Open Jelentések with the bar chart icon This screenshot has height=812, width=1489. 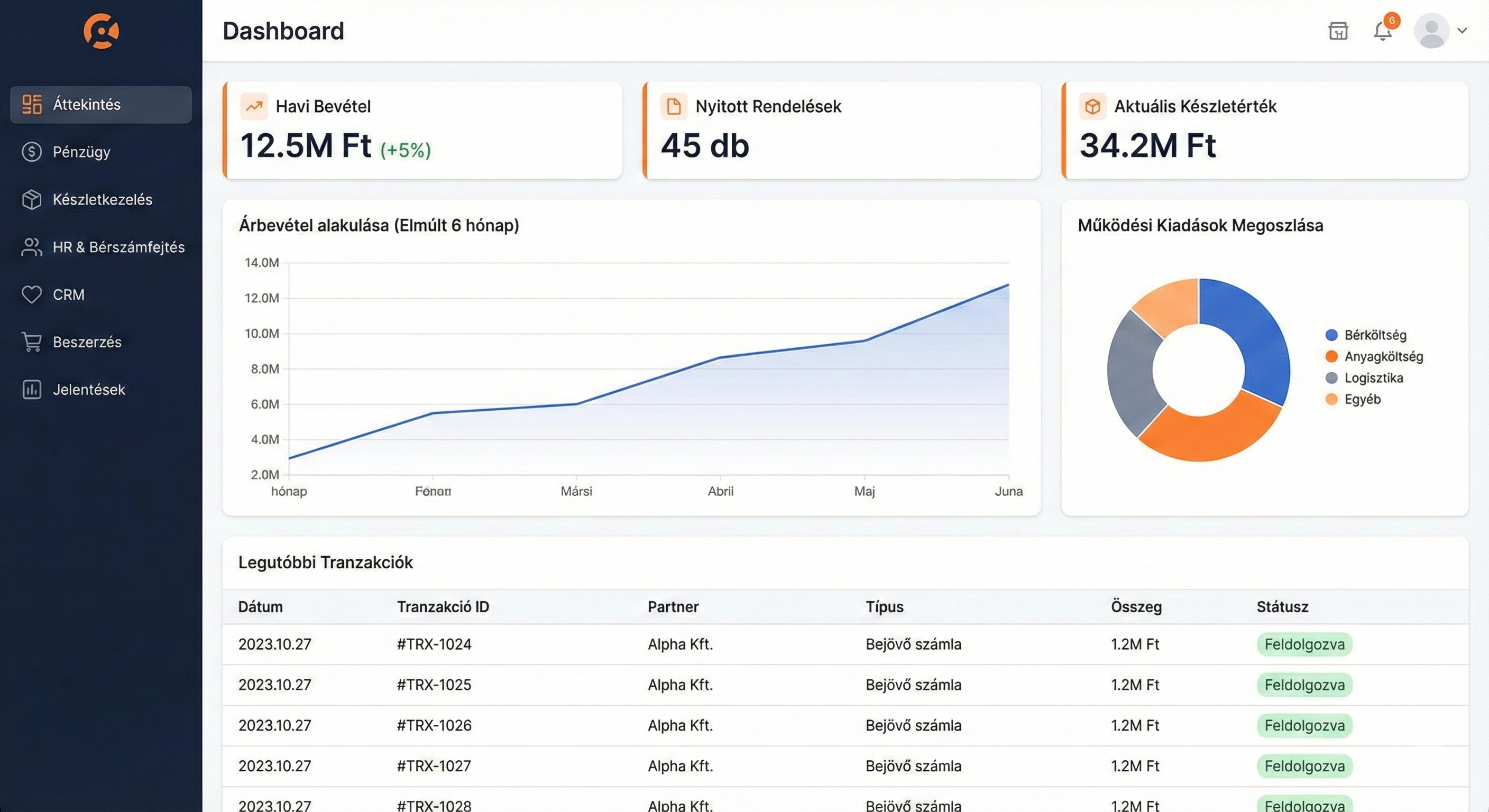31,390
